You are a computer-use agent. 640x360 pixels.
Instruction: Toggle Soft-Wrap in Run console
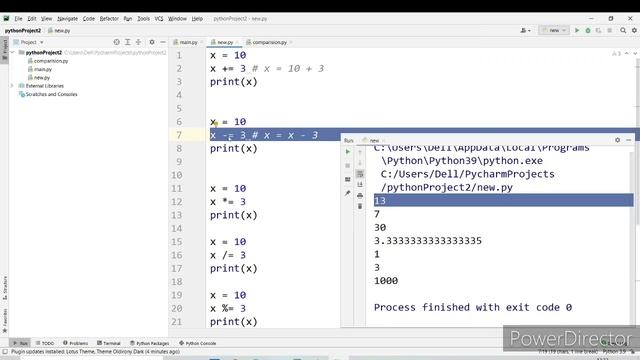click(360, 174)
